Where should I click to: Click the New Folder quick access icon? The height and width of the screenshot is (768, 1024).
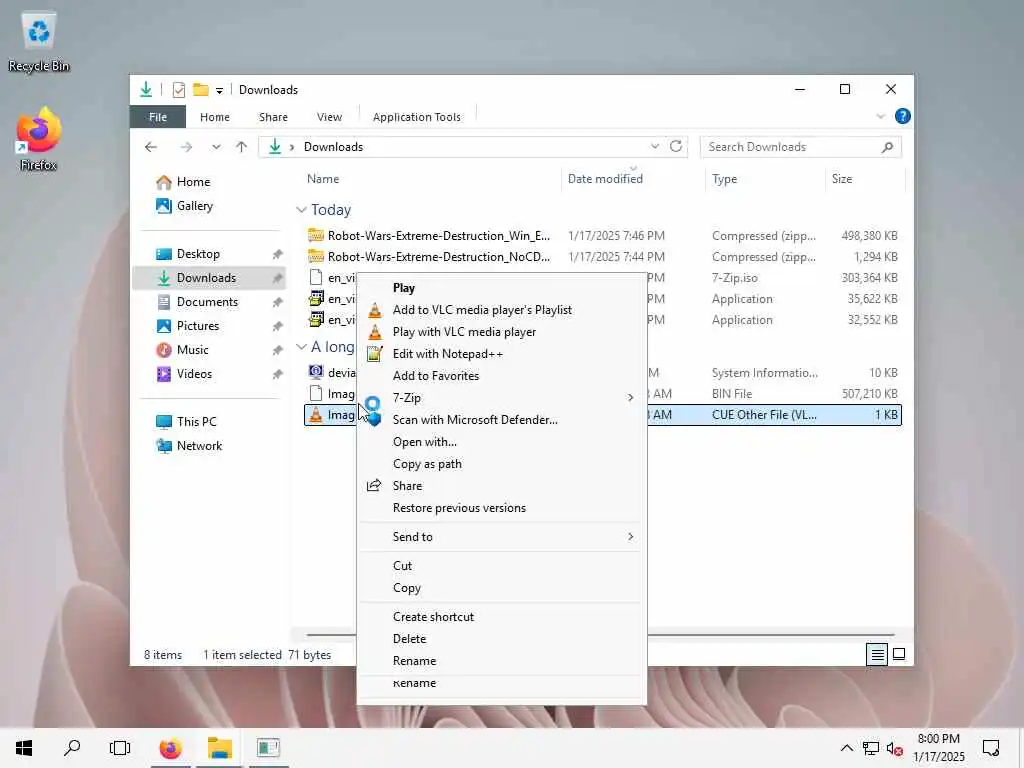200,89
